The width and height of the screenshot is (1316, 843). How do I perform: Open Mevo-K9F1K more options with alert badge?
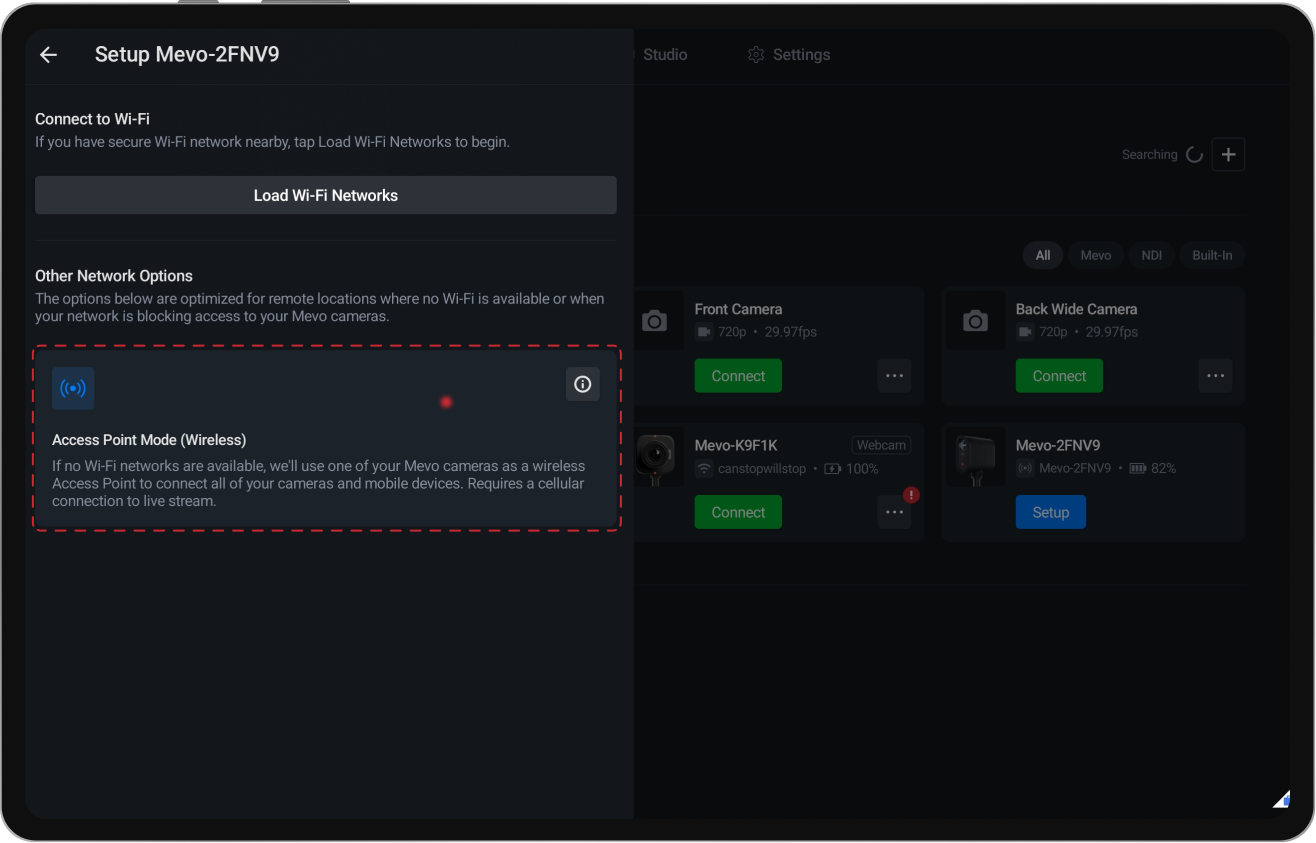click(x=894, y=512)
